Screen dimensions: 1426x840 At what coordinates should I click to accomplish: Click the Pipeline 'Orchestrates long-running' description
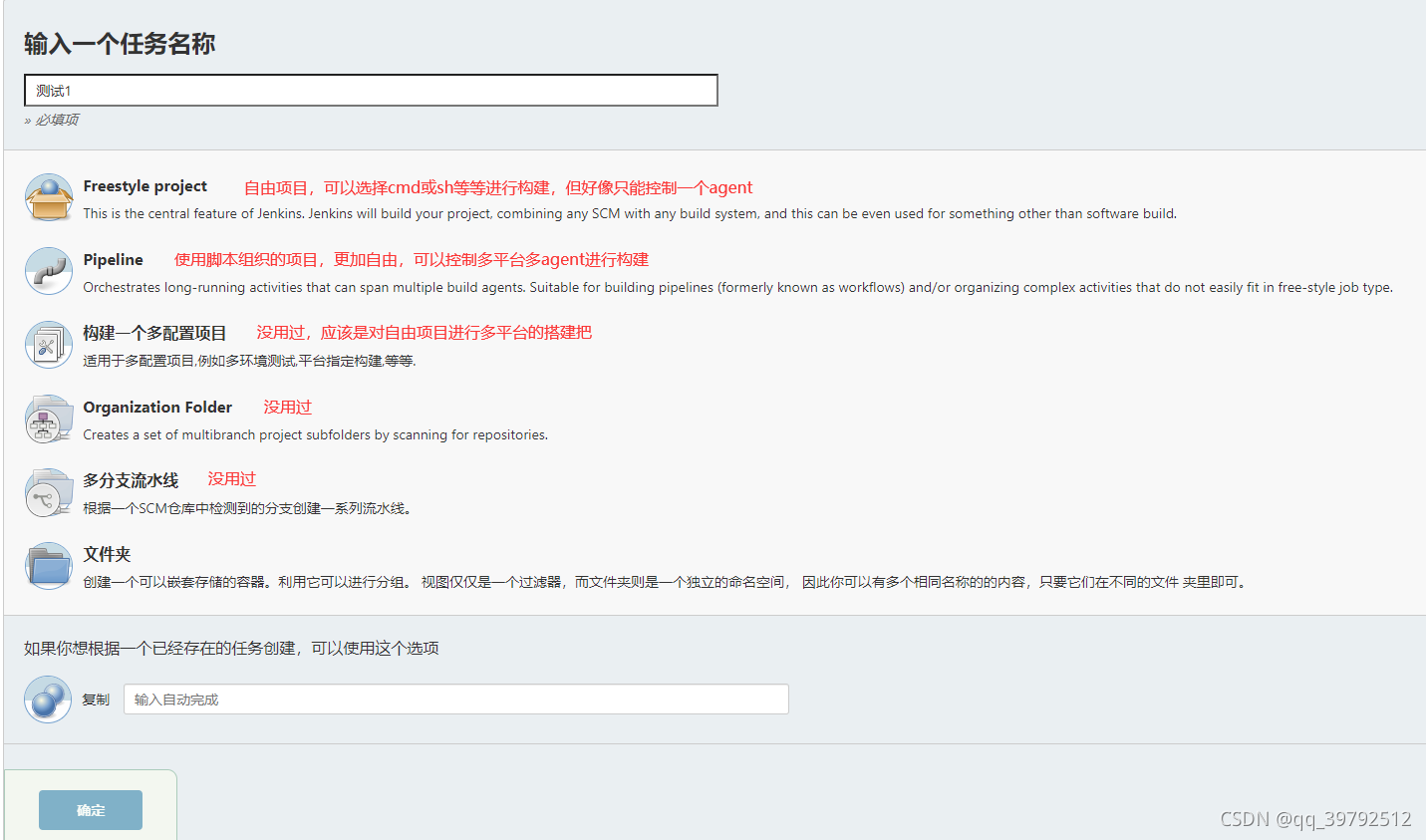pos(737,287)
